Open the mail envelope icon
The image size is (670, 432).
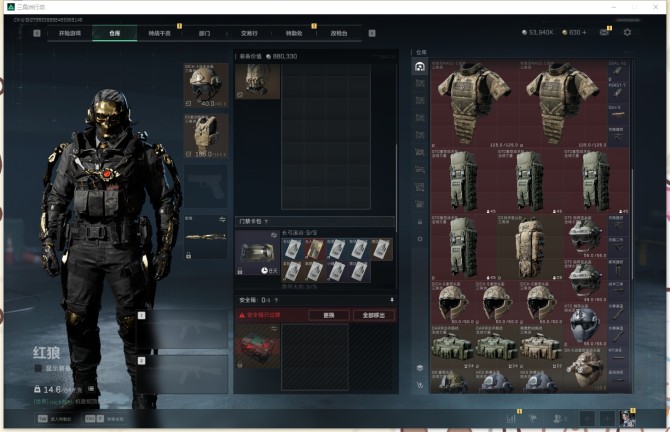604,32
